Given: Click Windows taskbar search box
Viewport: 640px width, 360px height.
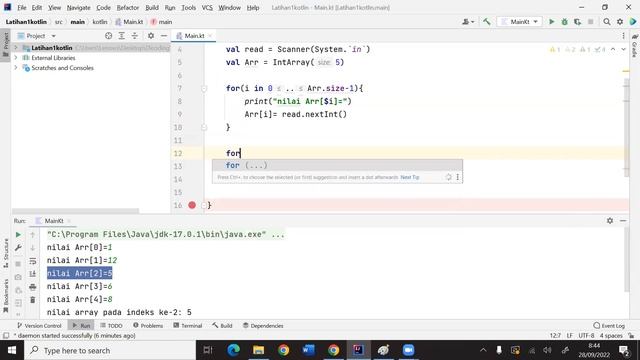Looking at the screenshot, I should click(x=110, y=350).
